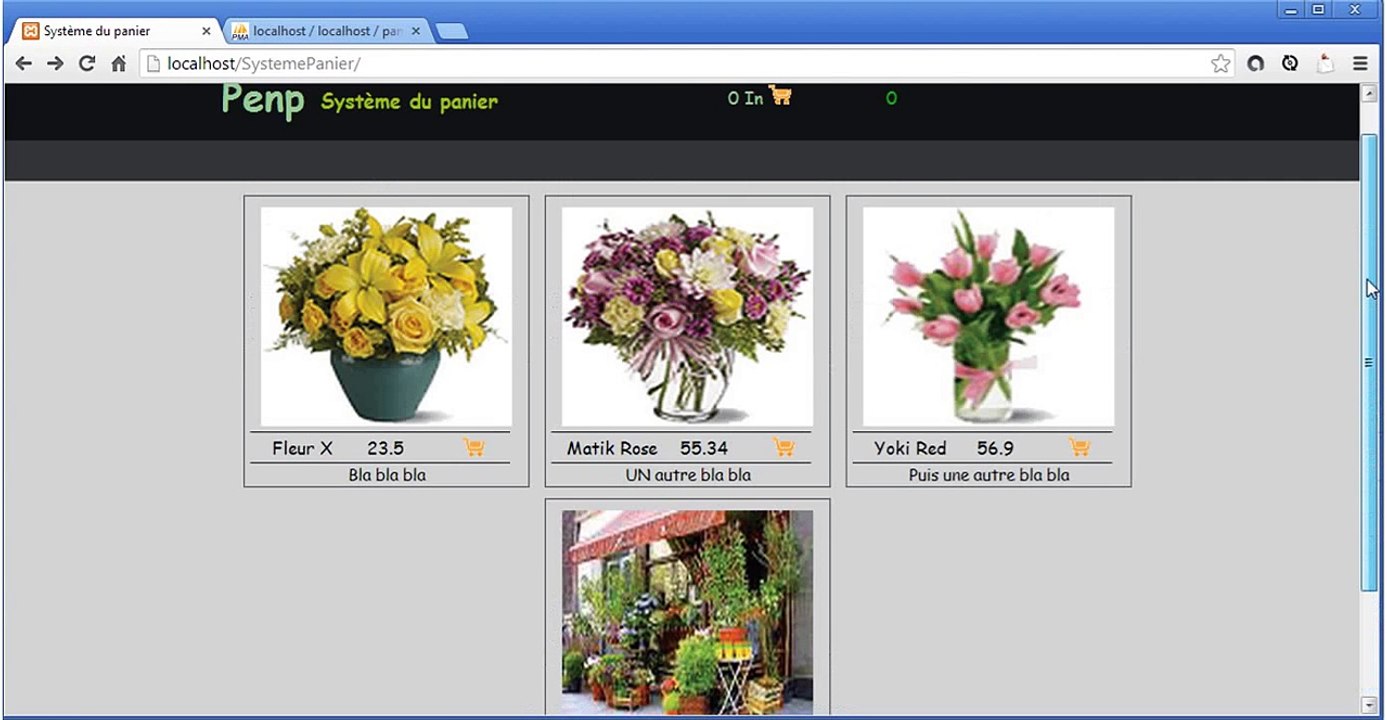The image size is (1387, 720).
Task: Click the price 23.5
Action: 385,448
